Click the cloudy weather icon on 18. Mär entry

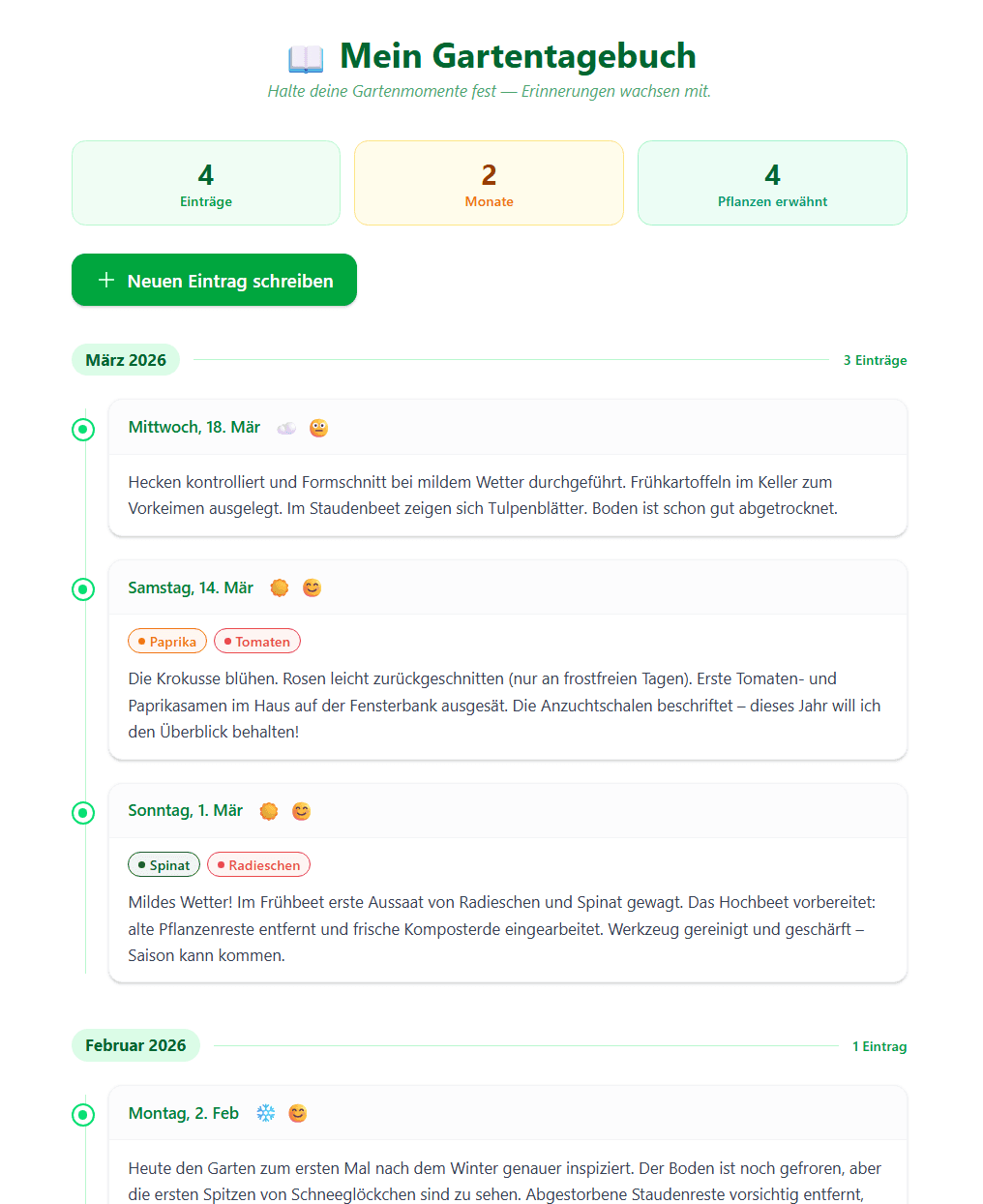tap(286, 428)
